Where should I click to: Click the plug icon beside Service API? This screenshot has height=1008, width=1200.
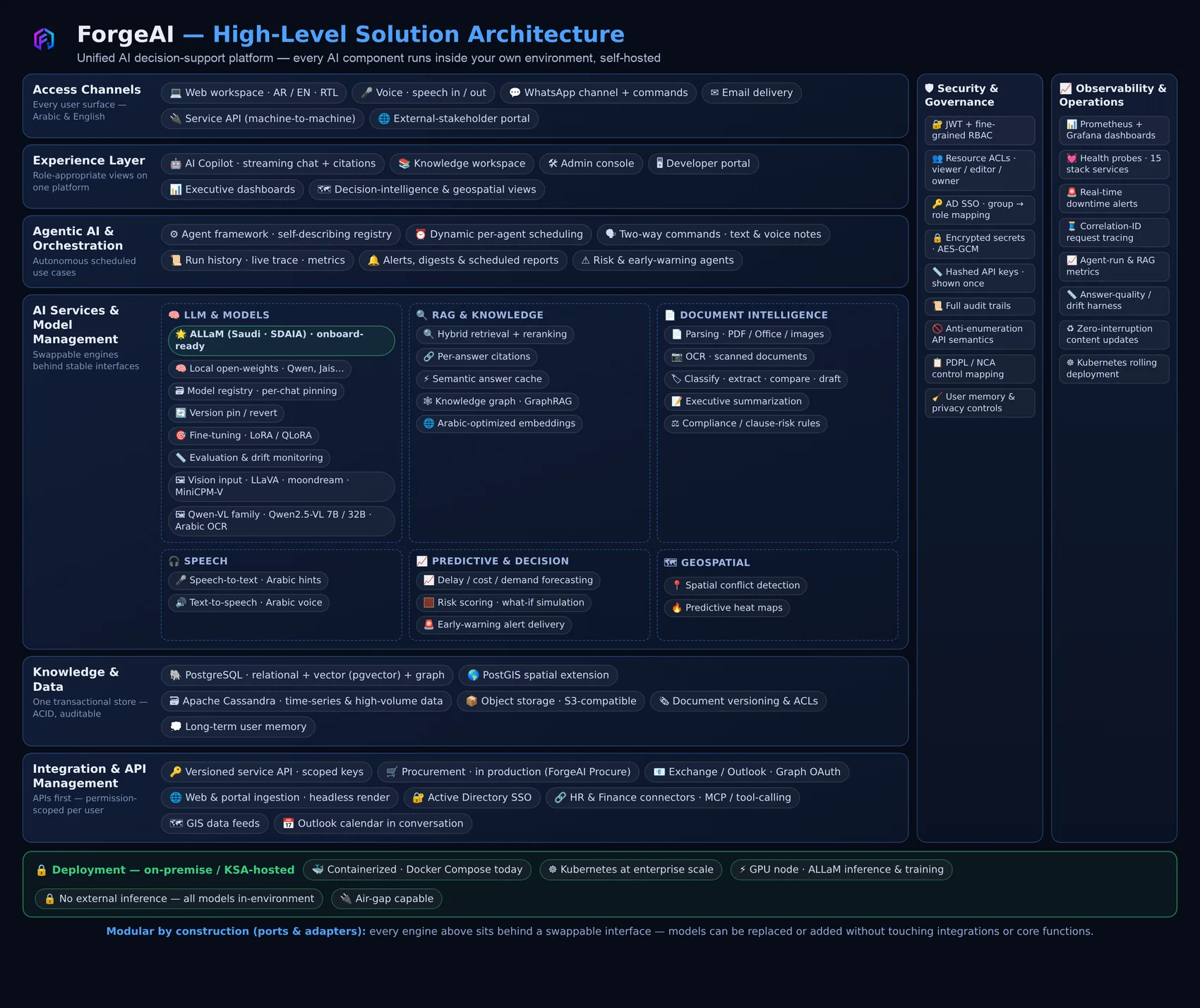click(x=176, y=119)
